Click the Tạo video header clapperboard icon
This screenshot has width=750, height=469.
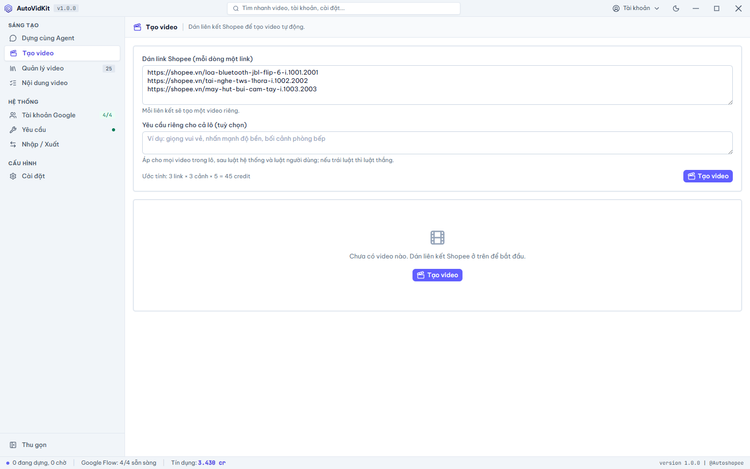(x=137, y=27)
